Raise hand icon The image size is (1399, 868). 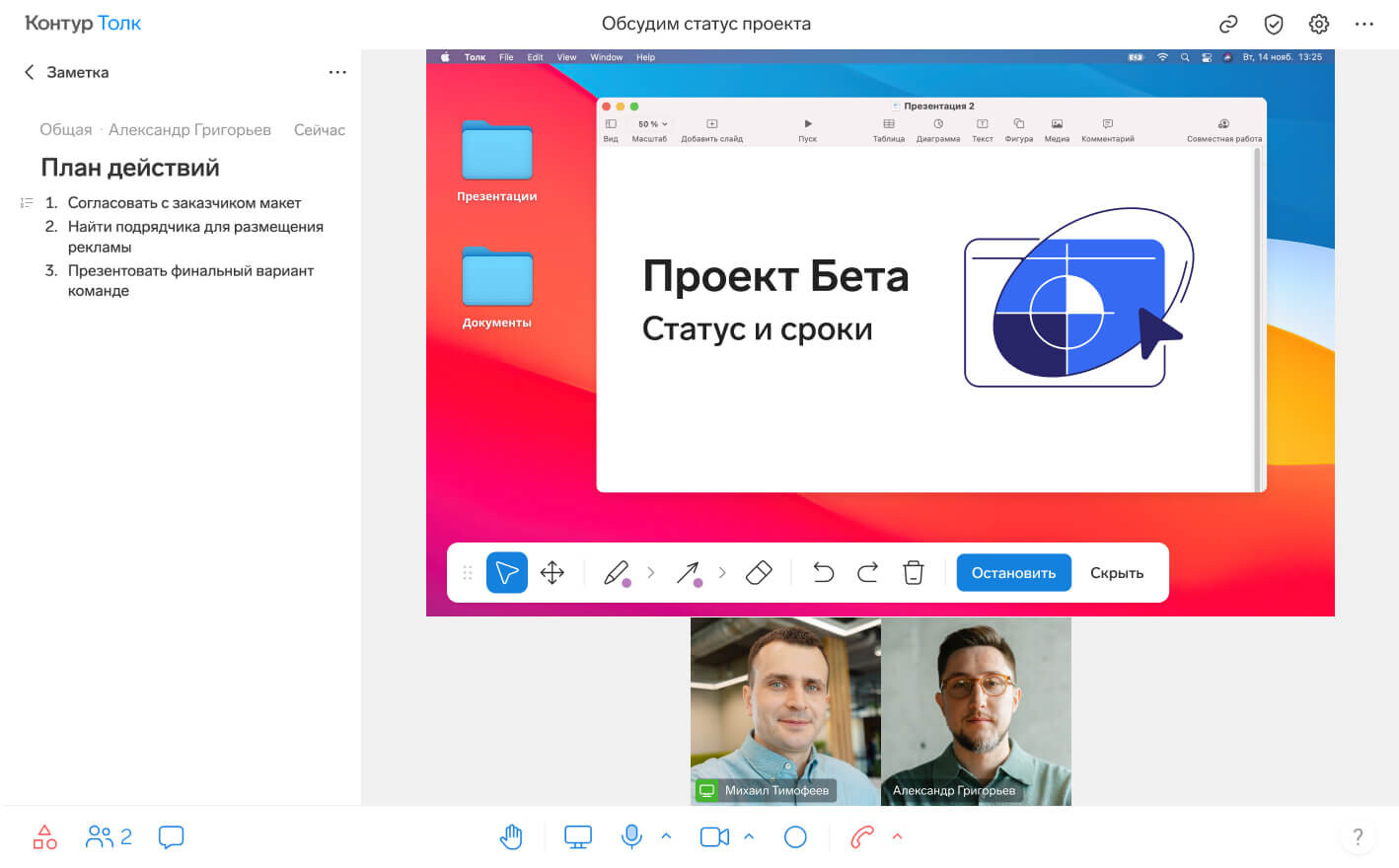pyautogui.click(x=511, y=837)
